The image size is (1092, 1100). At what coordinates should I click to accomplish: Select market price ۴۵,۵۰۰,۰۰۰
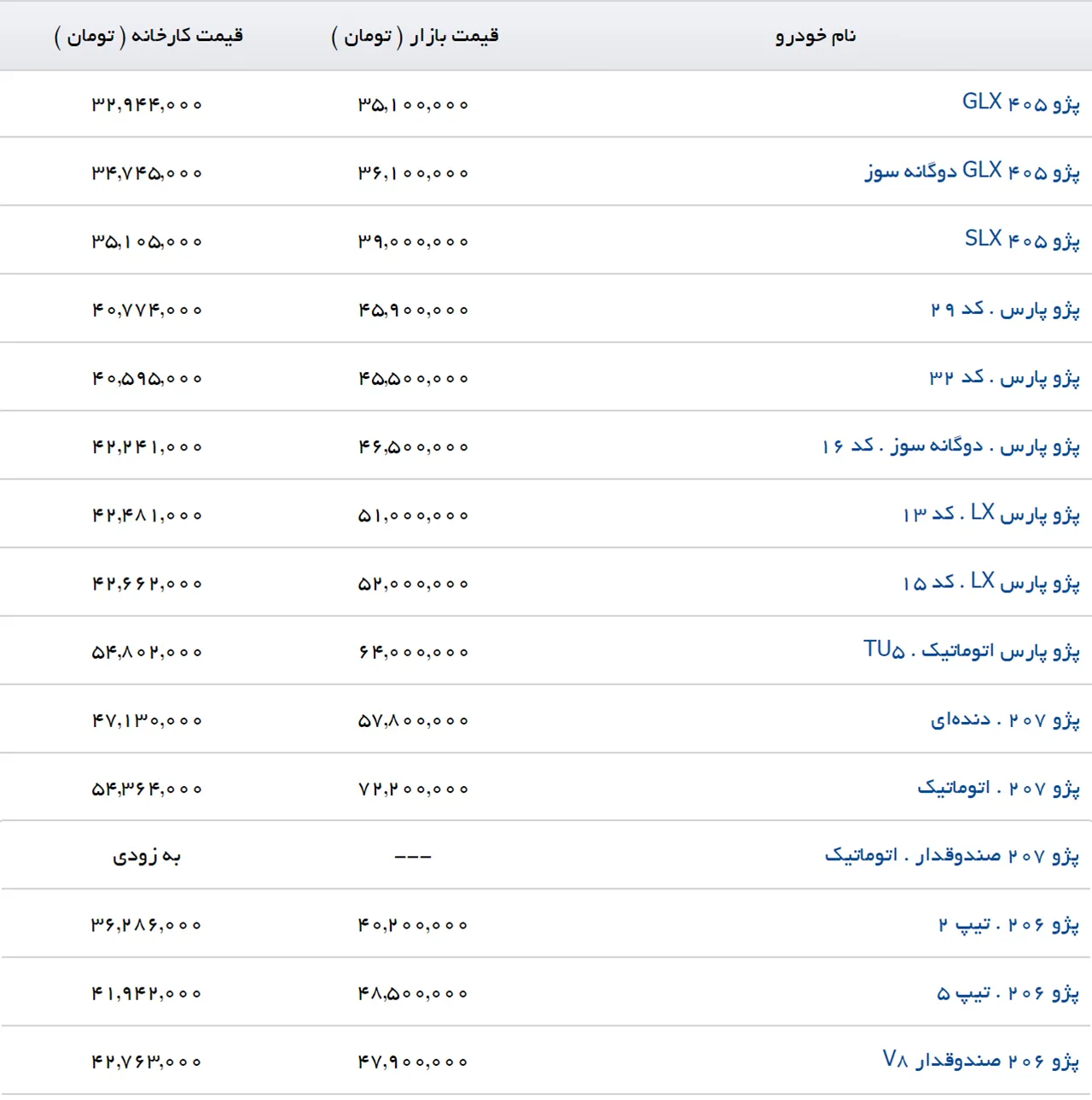[414, 378]
